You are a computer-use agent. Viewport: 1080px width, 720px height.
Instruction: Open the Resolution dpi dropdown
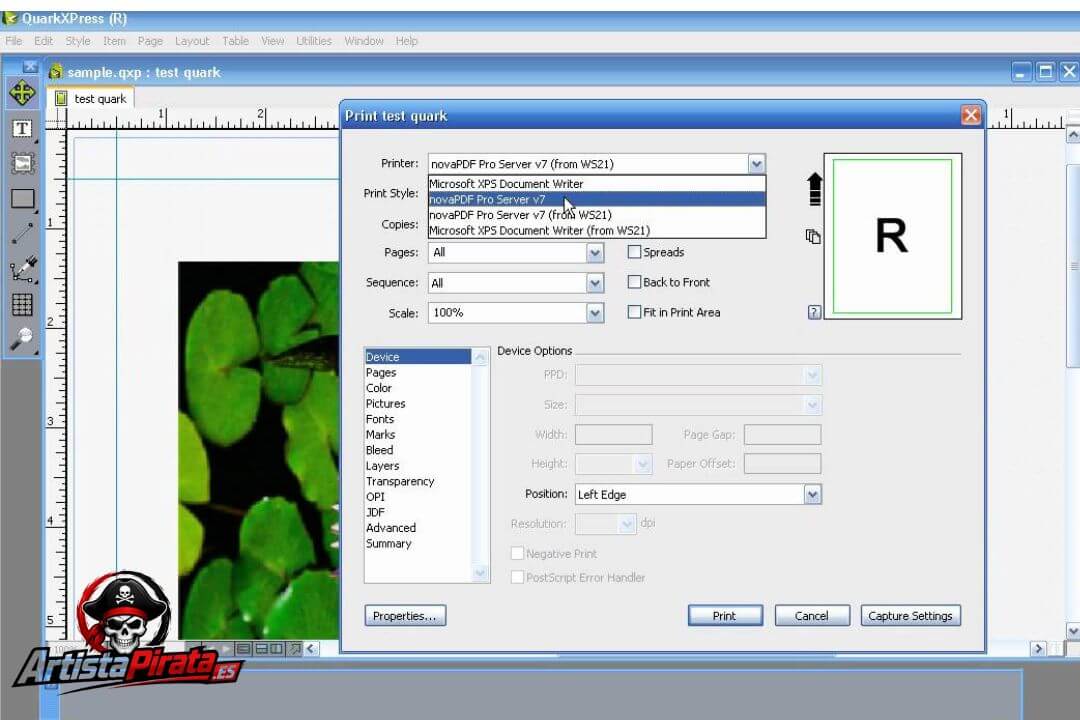click(x=627, y=524)
